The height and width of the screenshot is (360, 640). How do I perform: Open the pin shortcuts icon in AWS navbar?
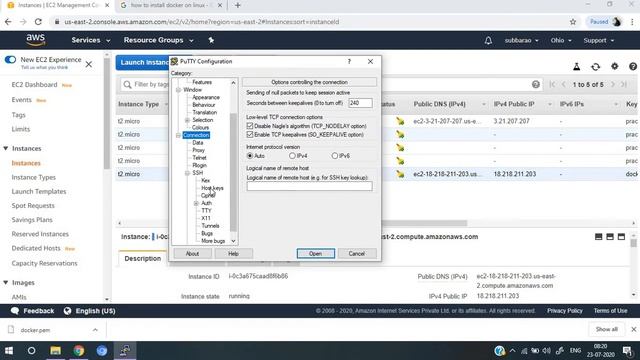point(211,40)
